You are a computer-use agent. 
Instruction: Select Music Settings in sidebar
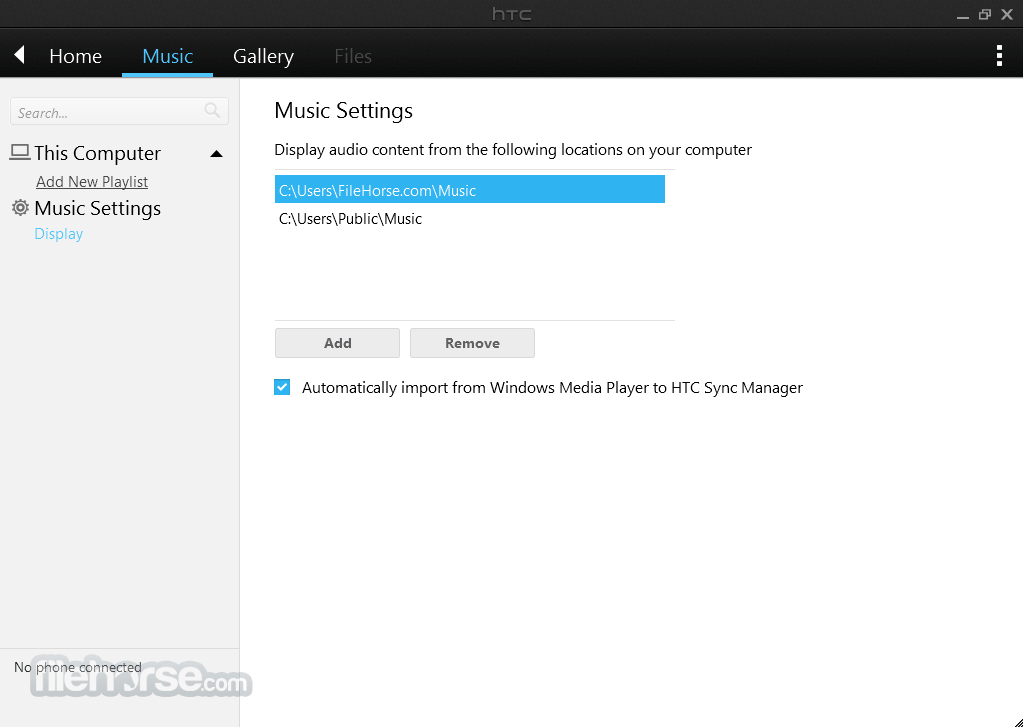[98, 208]
